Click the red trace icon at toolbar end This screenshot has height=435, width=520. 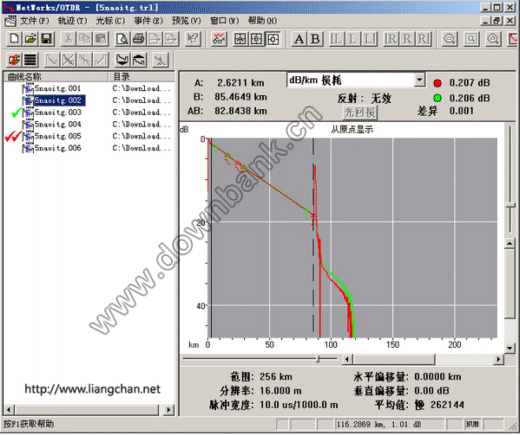[x=513, y=39]
